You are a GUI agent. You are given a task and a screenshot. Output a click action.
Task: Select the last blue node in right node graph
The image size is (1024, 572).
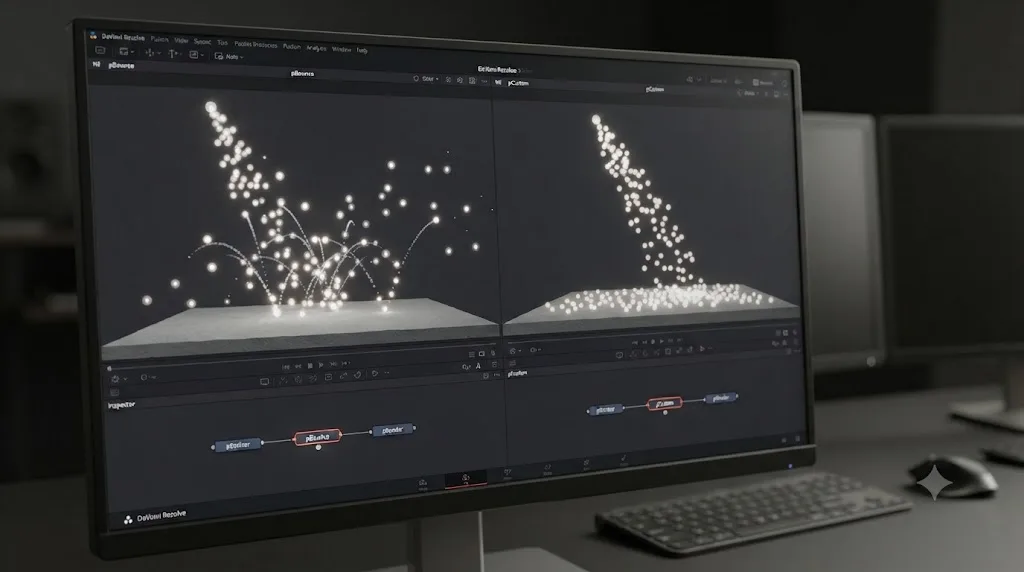point(721,398)
